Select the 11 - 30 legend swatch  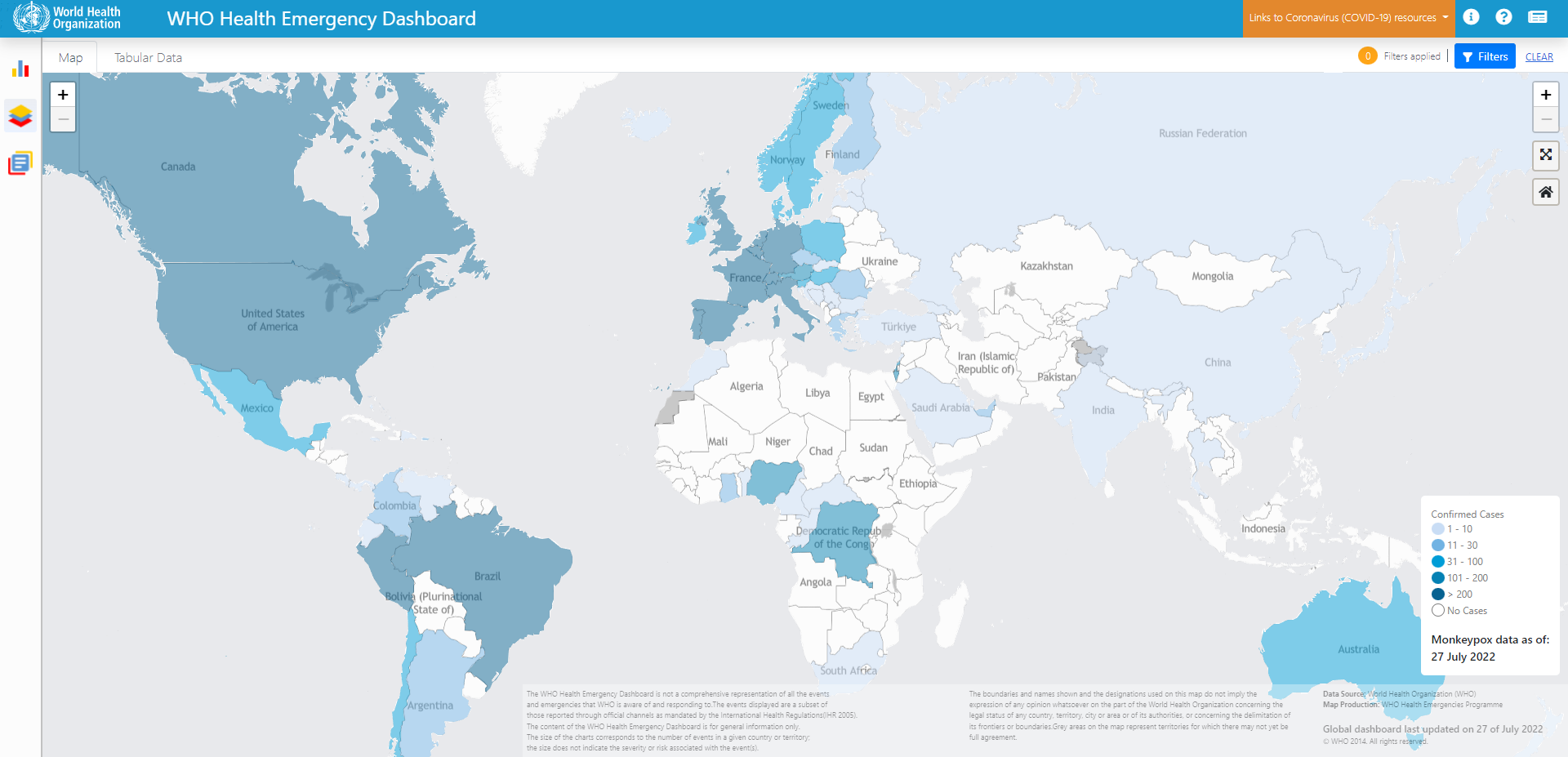coord(1438,545)
